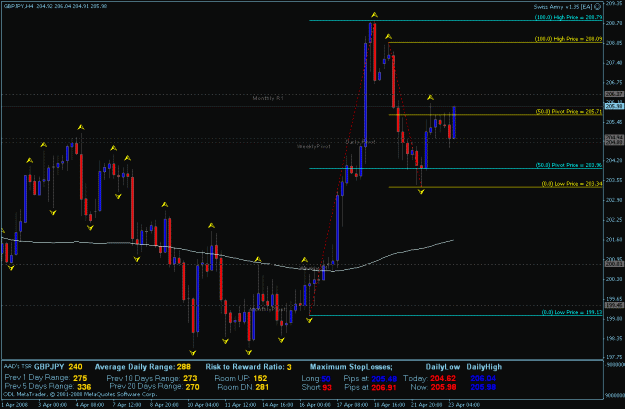Click the 'DailyHigh' column heading
The height and width of the screenshot is (409, 625).
pos(484,367)
